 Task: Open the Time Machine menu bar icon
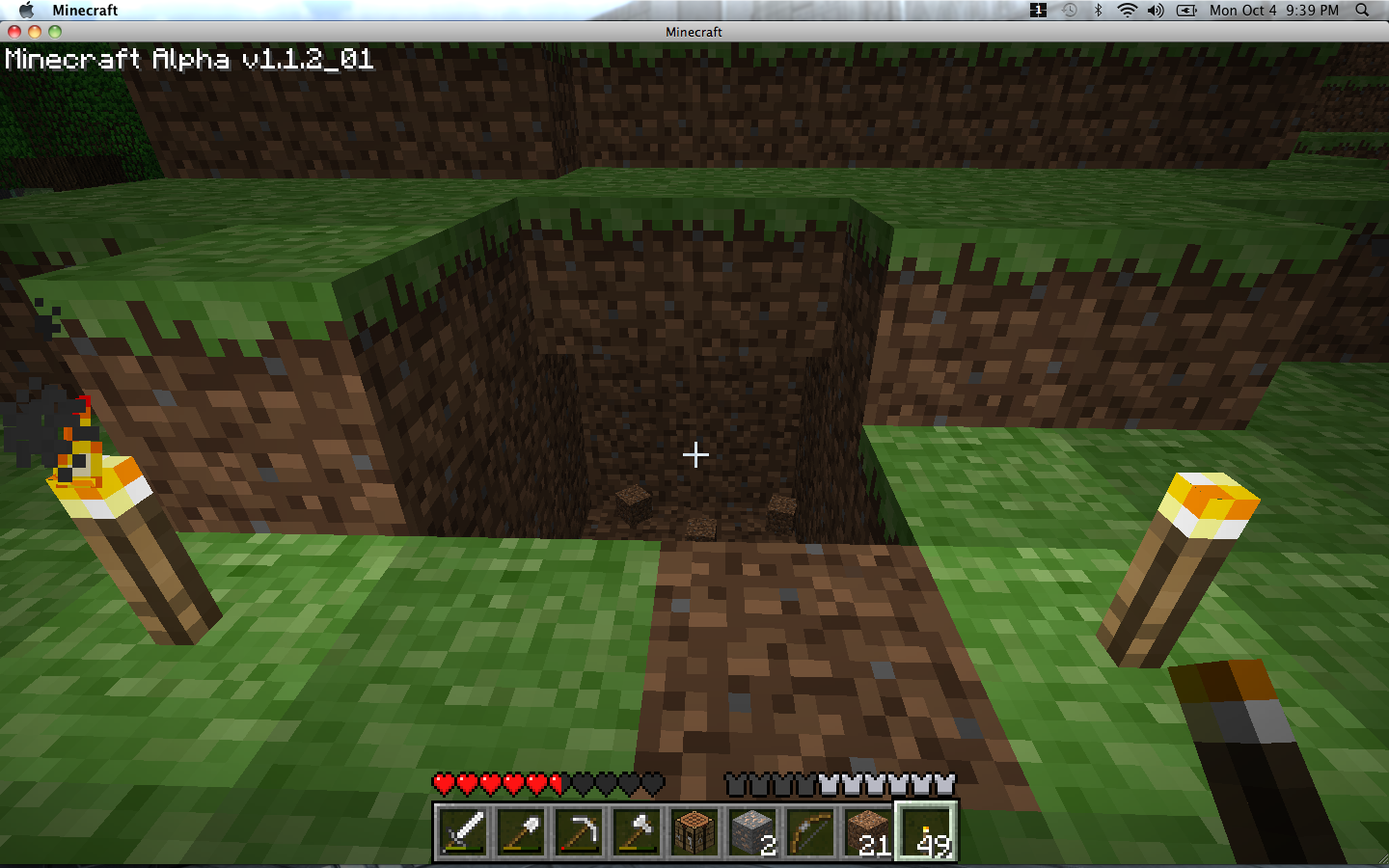[x=1069, y=10]
